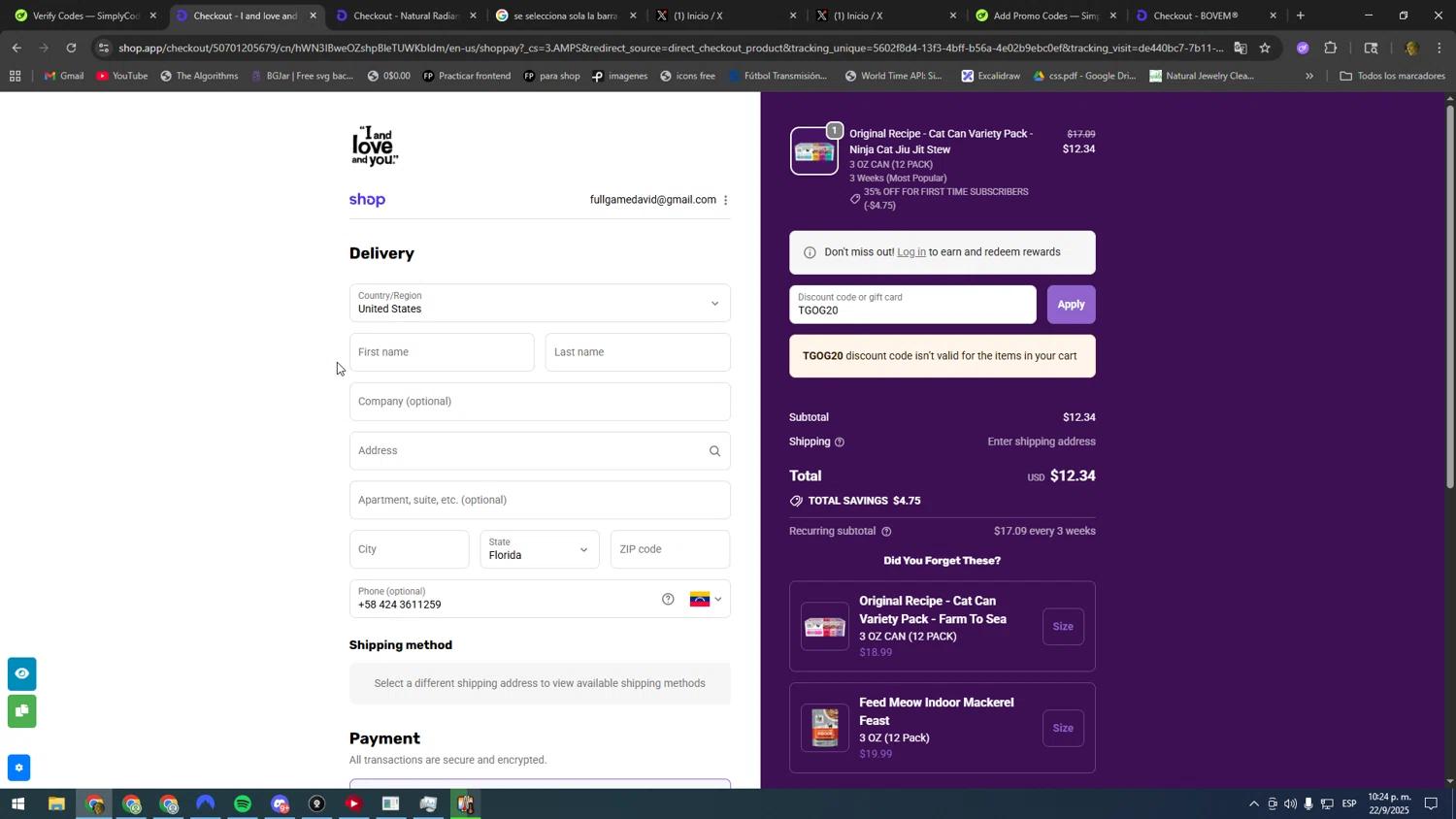Click the Last name field
Viewport: 1456px width, 819px height.
638,352
